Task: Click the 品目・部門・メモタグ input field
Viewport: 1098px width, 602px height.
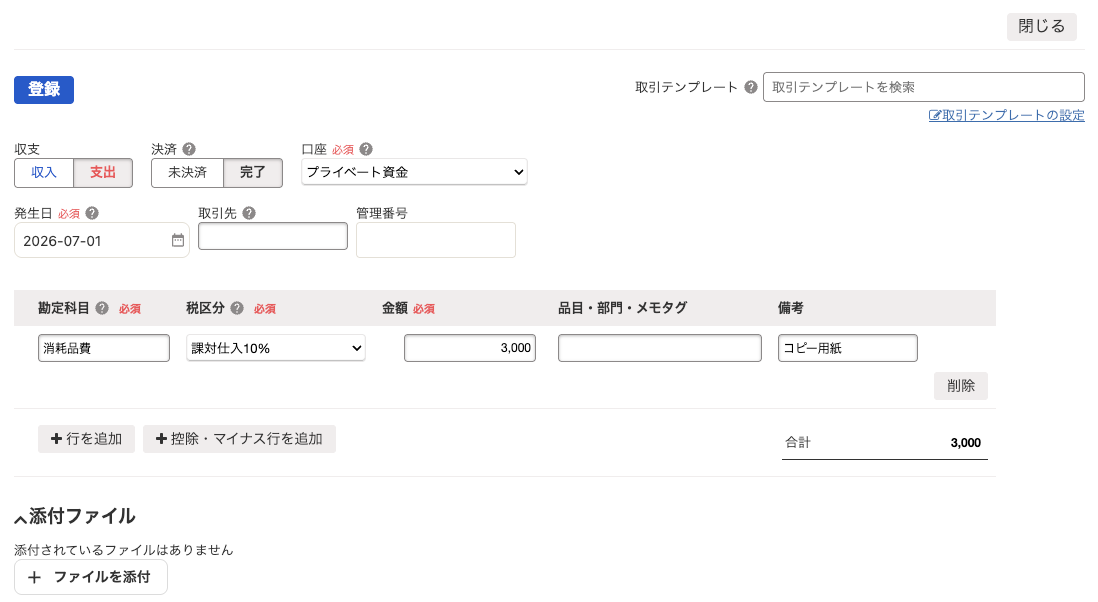Action: (660, 348)
